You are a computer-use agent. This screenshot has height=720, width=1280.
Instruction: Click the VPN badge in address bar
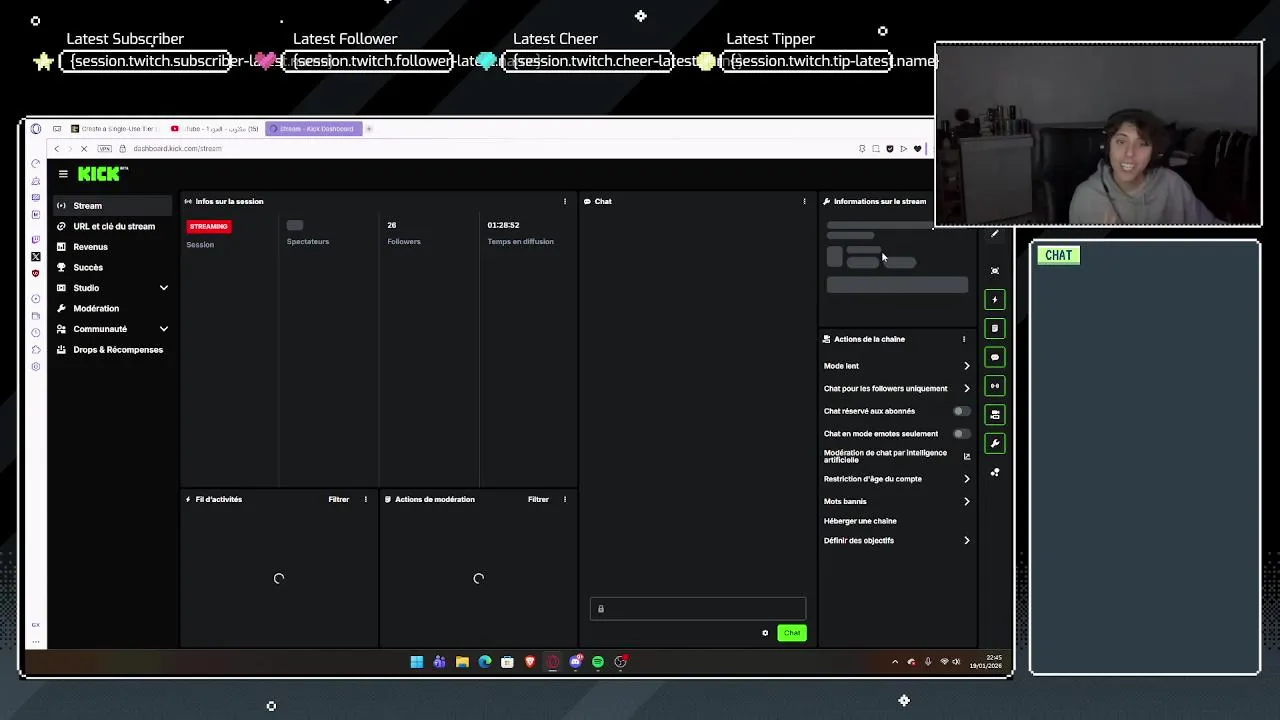104,148
